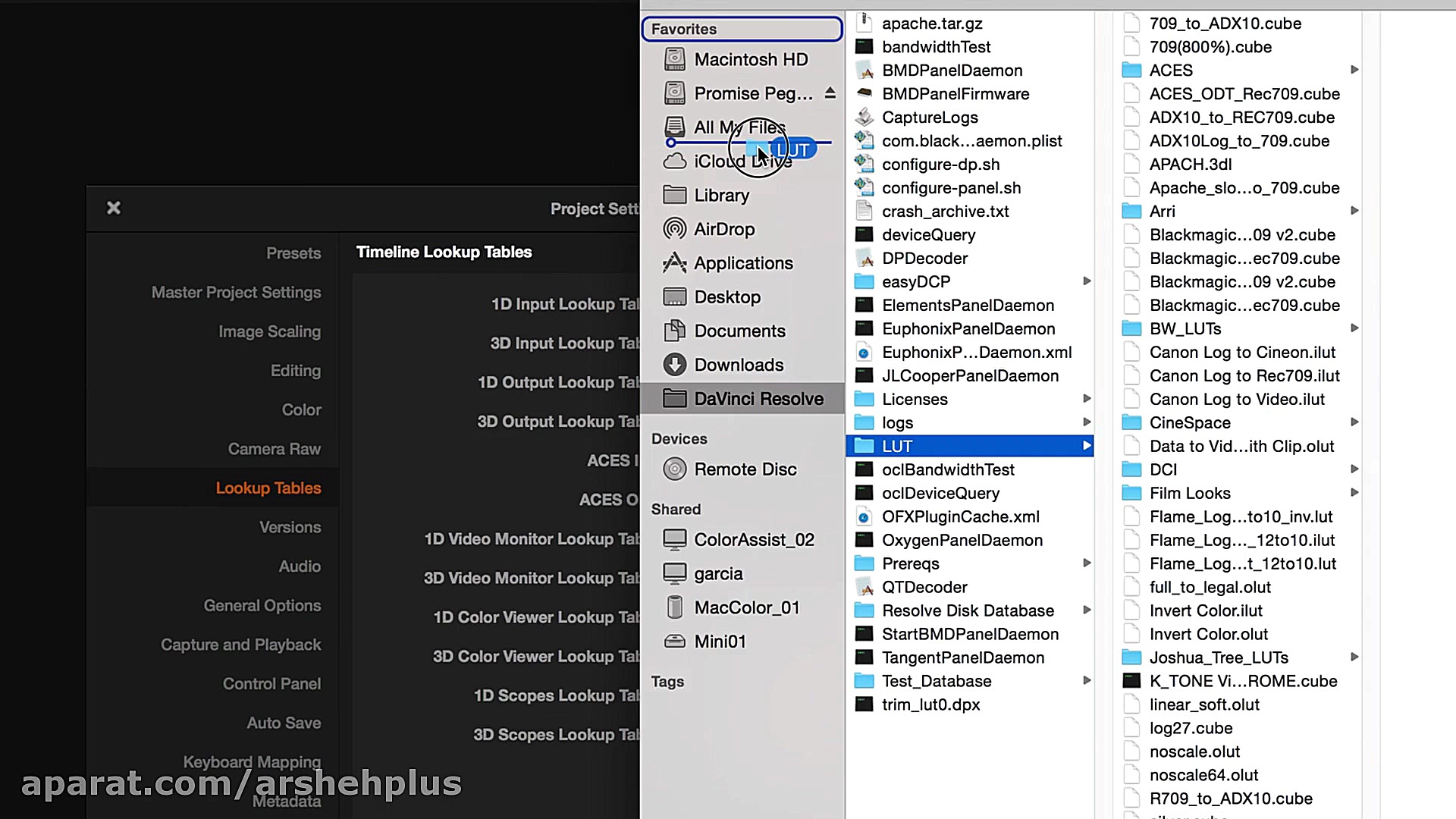
Task: Open the Master Project Settings section
Action: tap(236, 292)
